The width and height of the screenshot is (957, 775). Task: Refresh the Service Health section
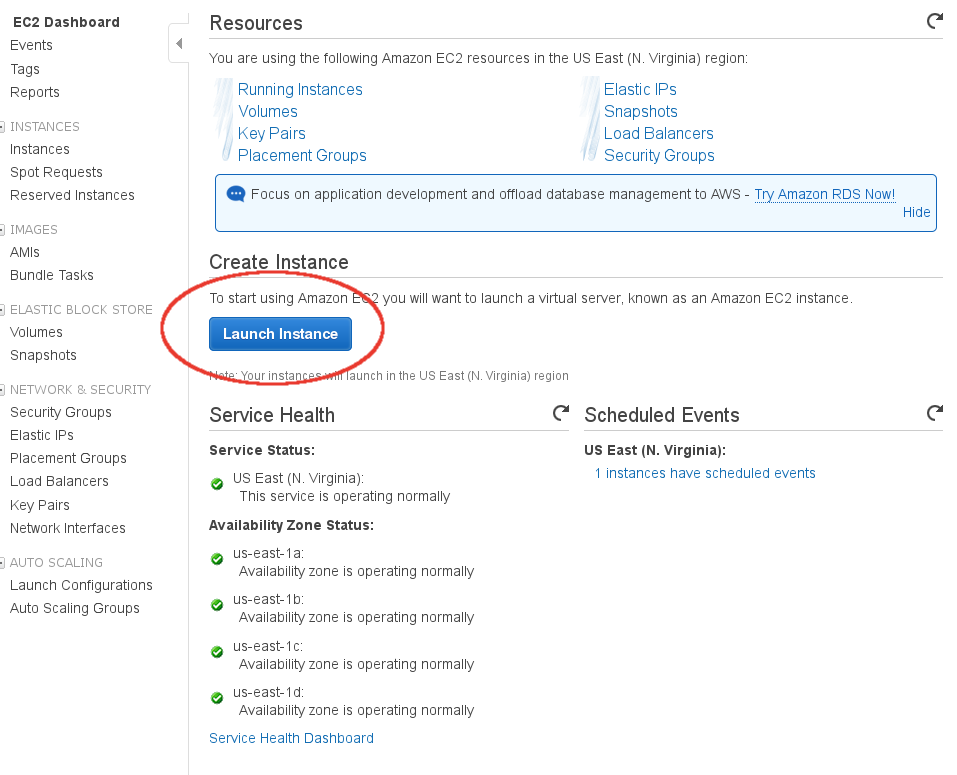click(561, 413)
